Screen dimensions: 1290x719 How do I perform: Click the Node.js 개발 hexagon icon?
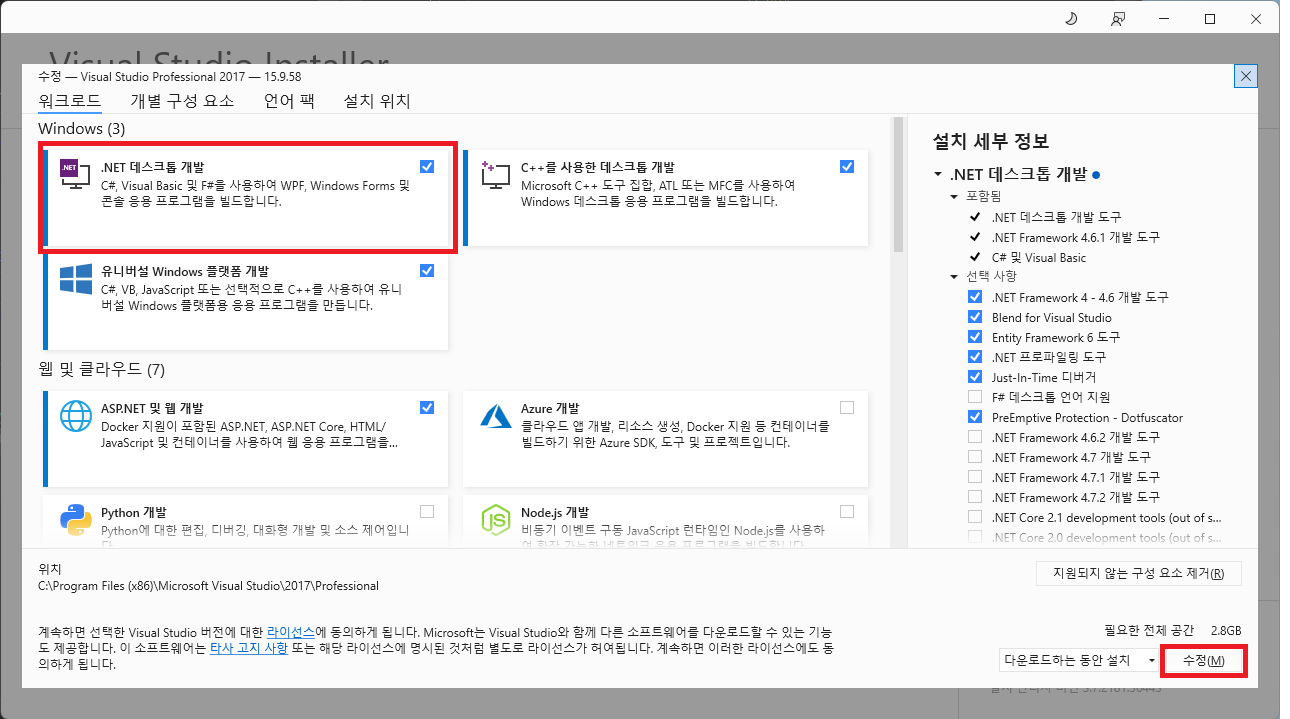[496, 518]
